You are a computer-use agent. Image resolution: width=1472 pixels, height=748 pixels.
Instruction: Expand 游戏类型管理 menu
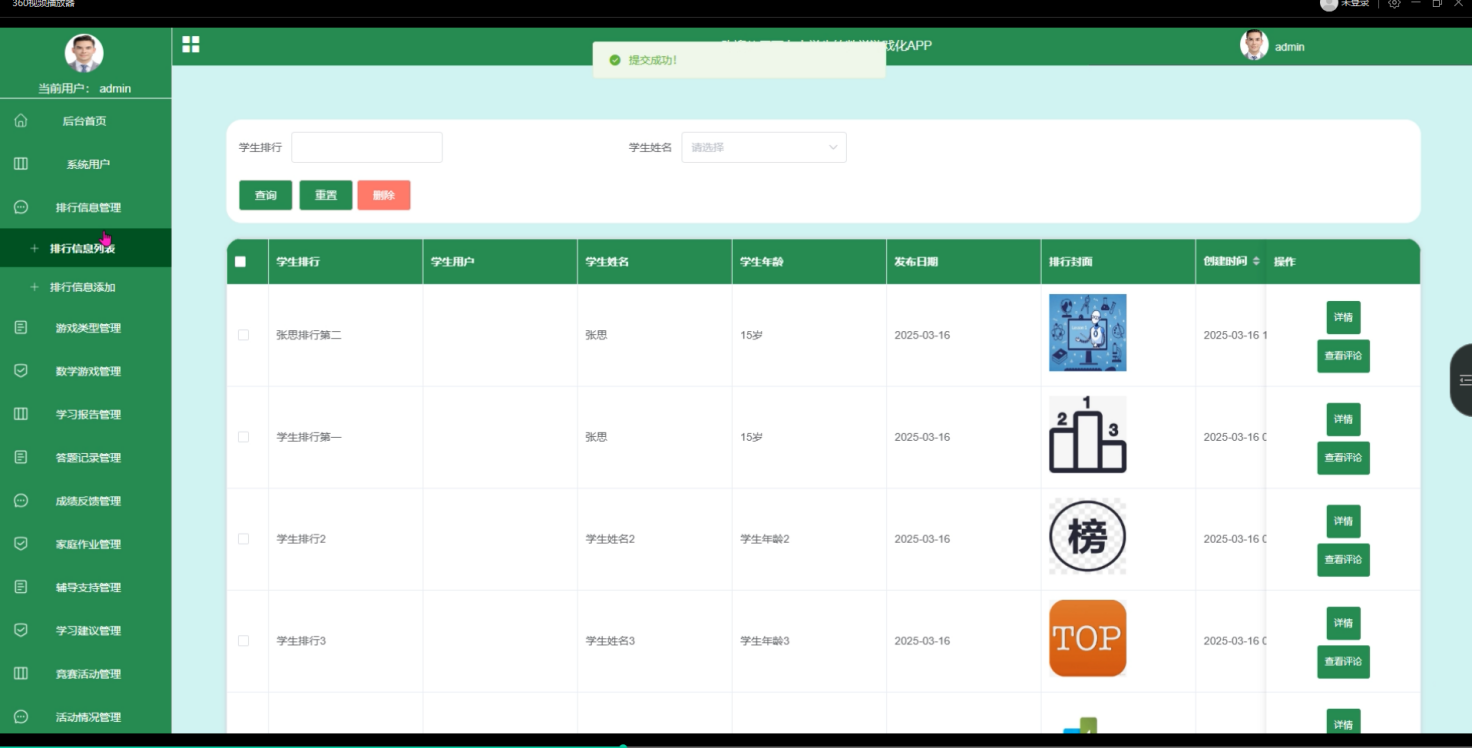click(x=88, y=328)
